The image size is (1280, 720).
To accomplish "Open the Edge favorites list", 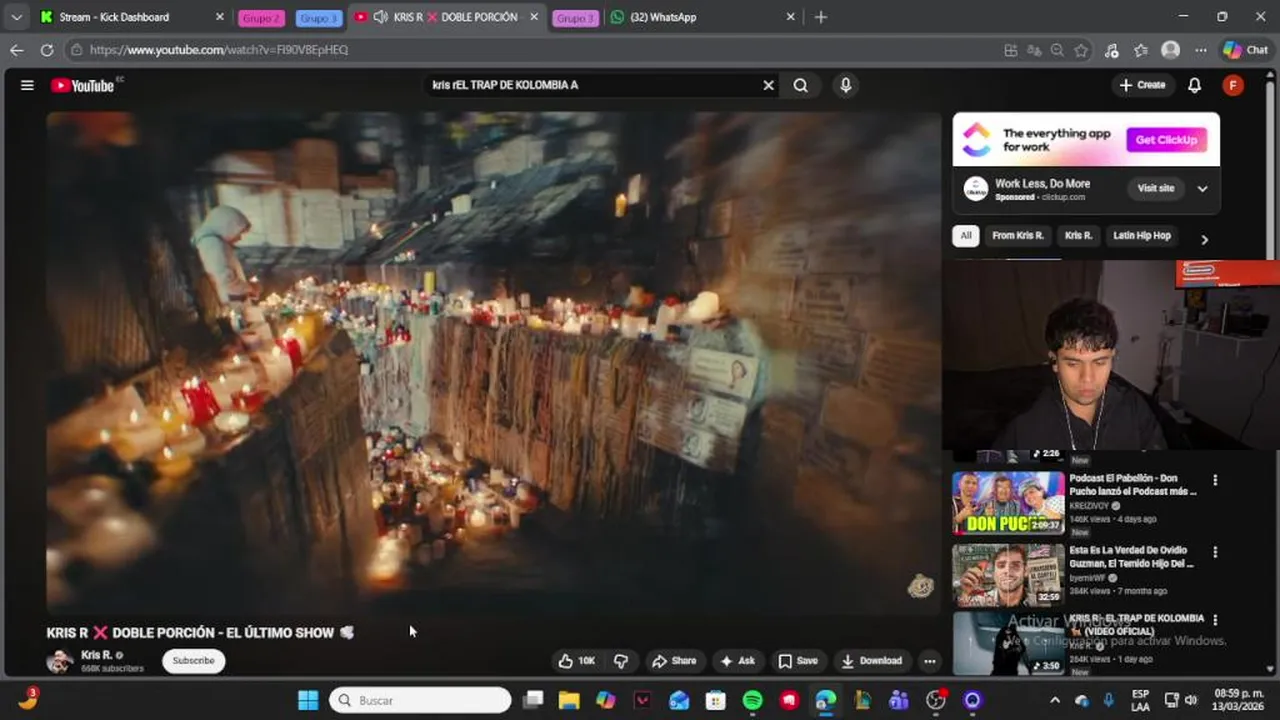I will [1141, 50].
